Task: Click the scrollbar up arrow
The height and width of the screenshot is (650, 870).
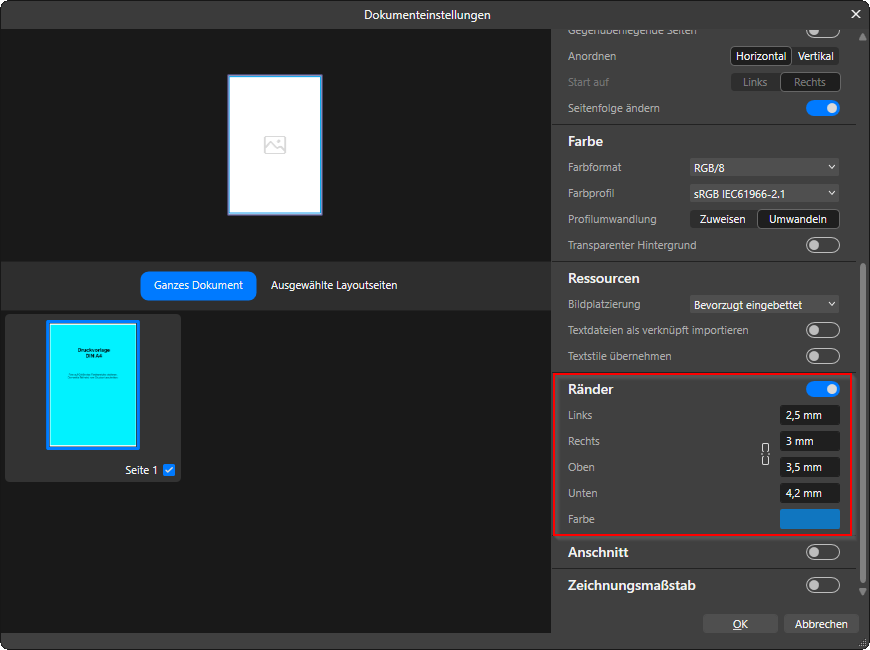Action: point(862,37)
